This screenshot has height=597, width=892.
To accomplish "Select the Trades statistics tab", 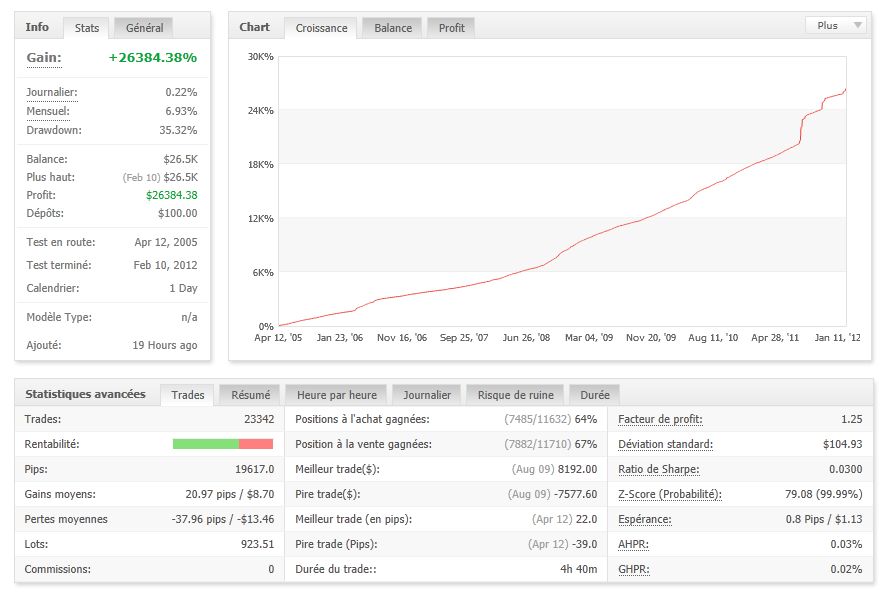I will pyautogui.click(x=188, y=395).
